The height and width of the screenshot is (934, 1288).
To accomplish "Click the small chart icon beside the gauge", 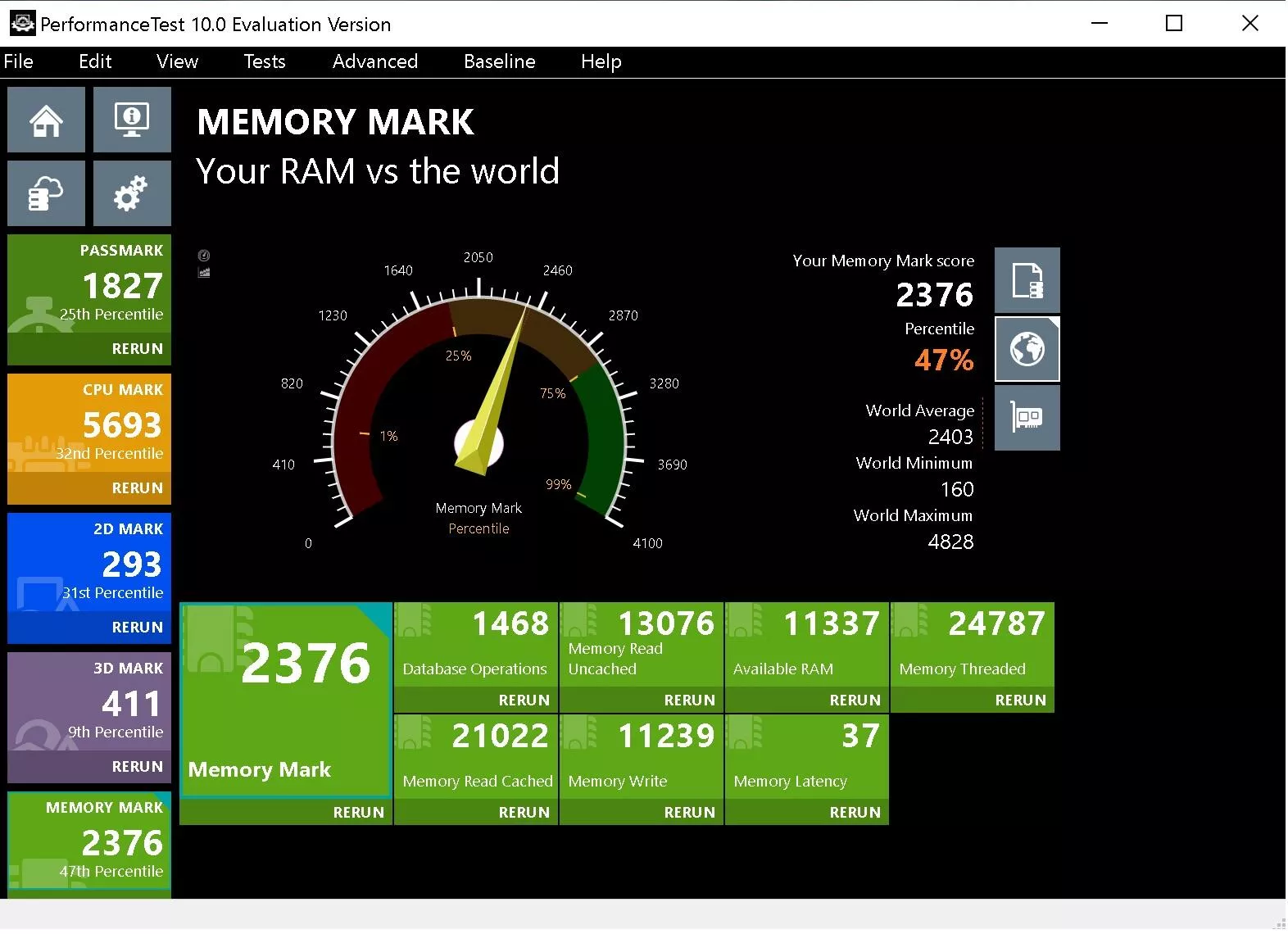I will pos(204,272).
